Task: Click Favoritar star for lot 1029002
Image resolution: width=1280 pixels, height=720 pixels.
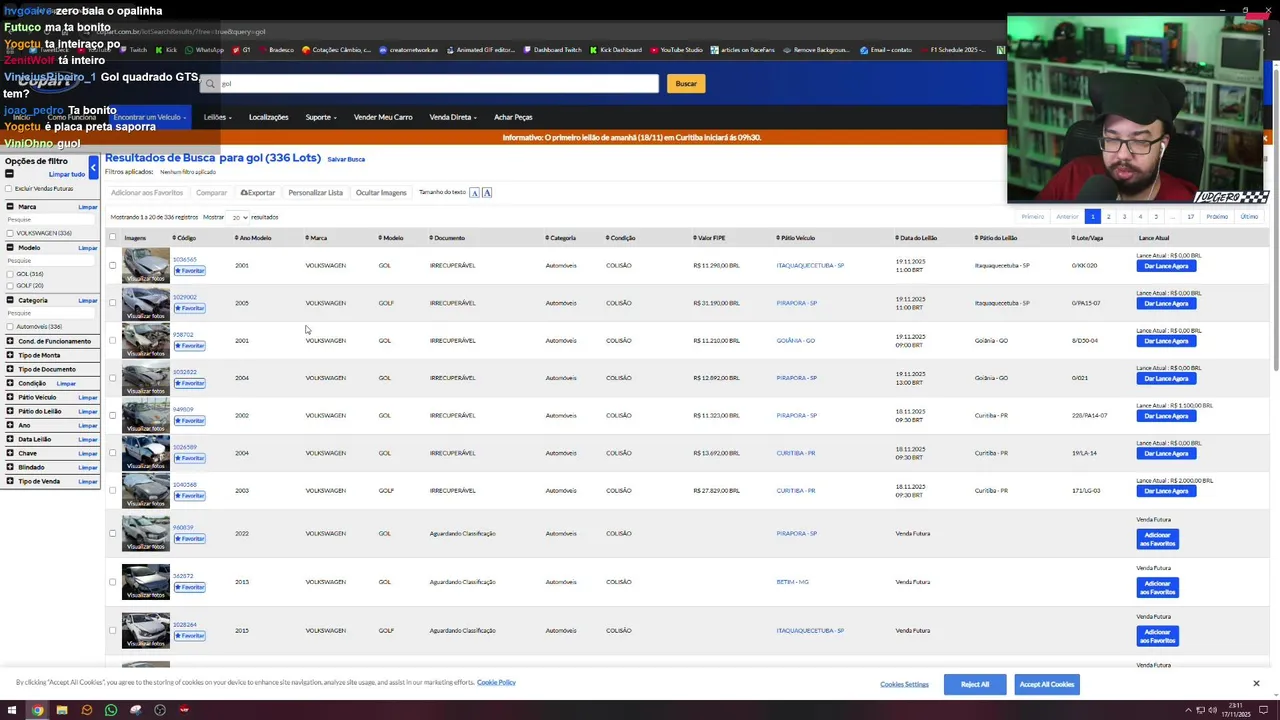Action: click(x=190, y=308)
